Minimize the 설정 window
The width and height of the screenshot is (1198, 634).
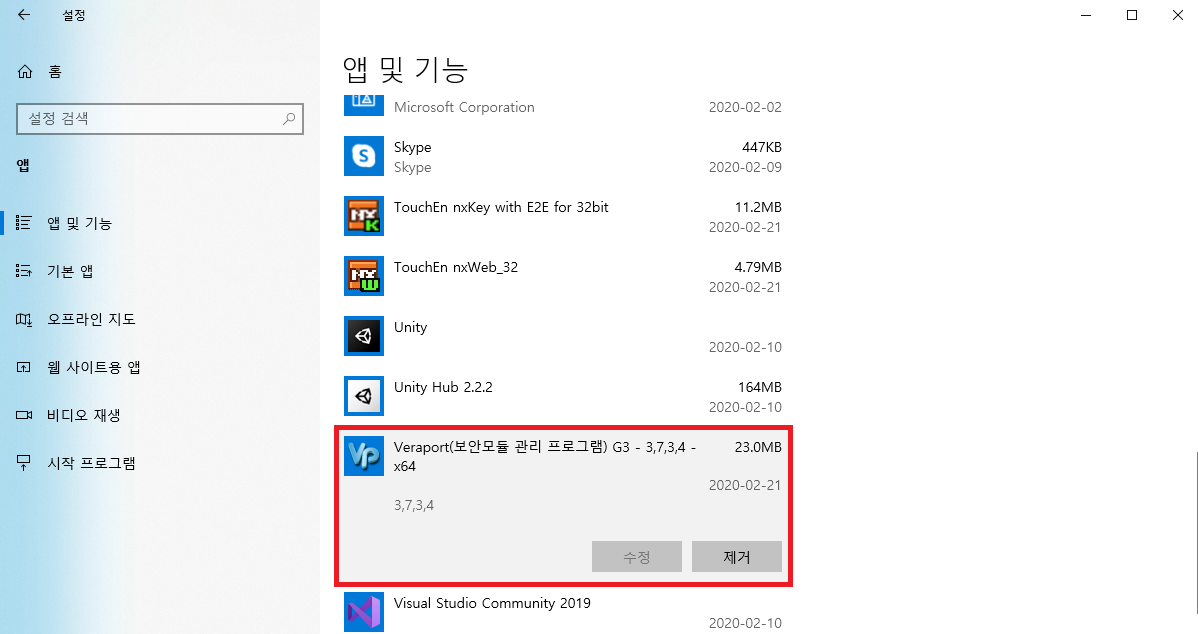1086,15
